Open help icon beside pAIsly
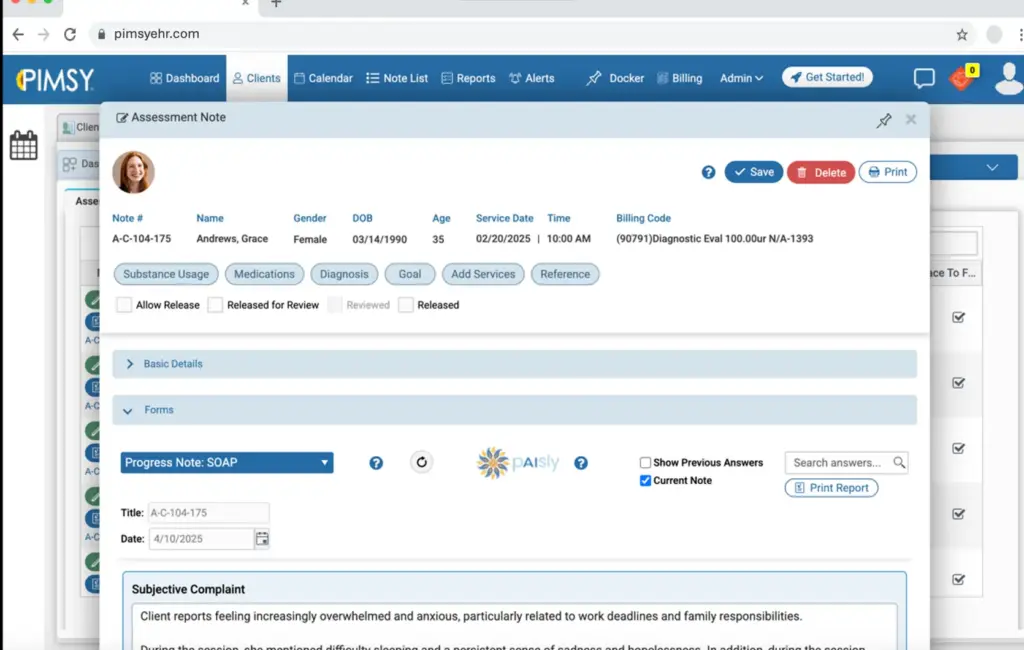 click(x=581, y=463)
